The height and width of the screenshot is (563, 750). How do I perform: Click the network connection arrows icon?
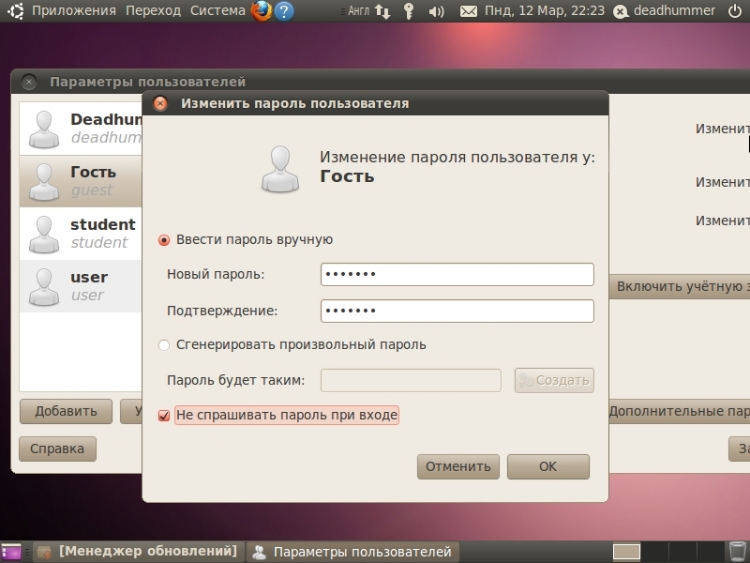coord(382,11)
